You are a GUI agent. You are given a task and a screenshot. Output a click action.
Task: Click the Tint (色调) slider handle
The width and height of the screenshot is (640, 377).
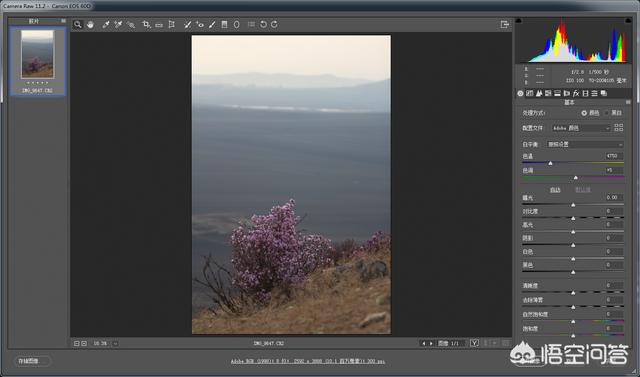576,177
